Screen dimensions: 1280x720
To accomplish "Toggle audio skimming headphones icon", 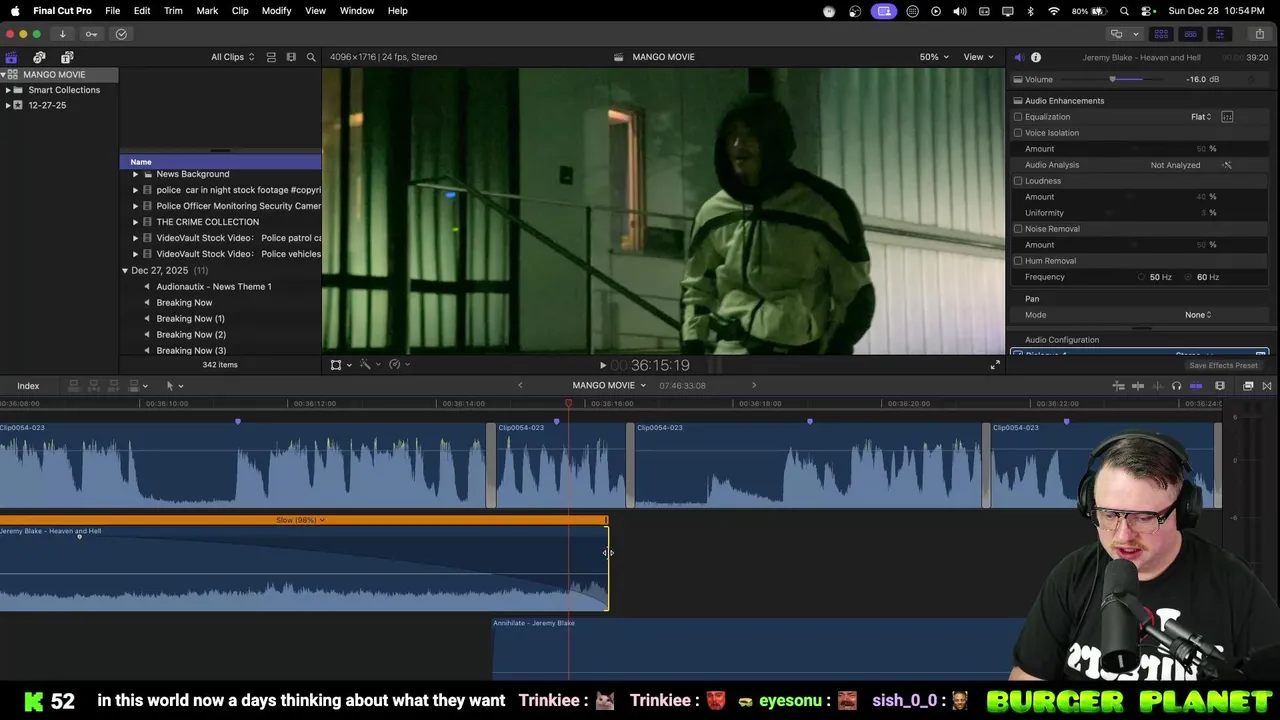I will (x=1176, y=386).
